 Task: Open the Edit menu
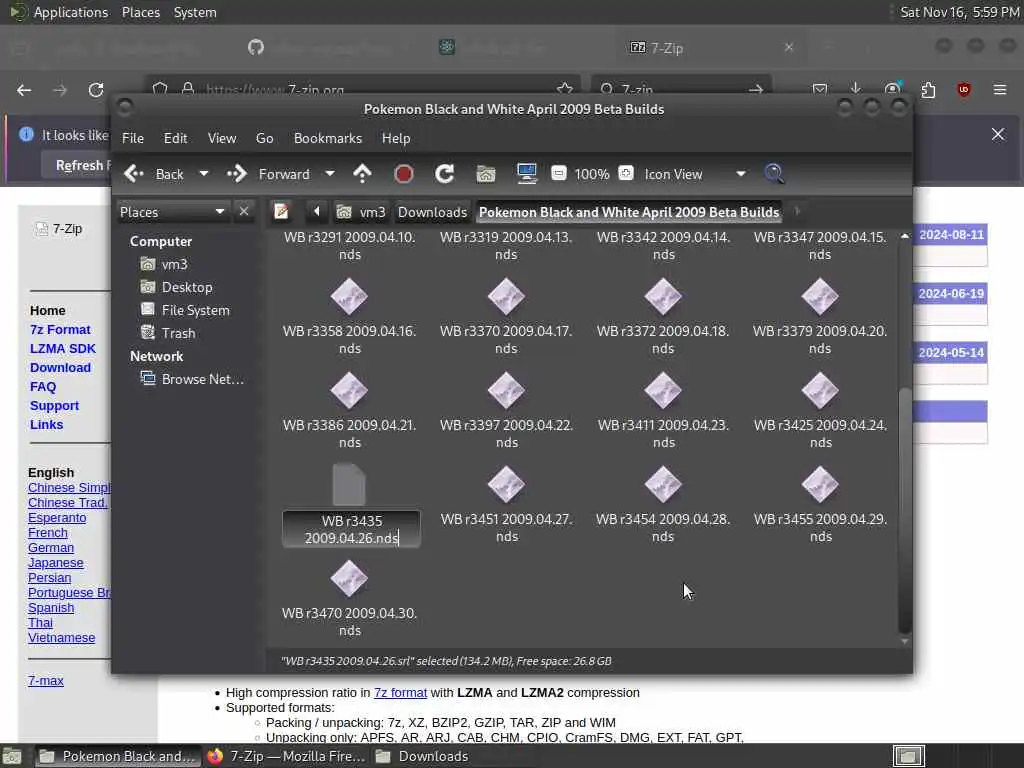coord(175,138)
